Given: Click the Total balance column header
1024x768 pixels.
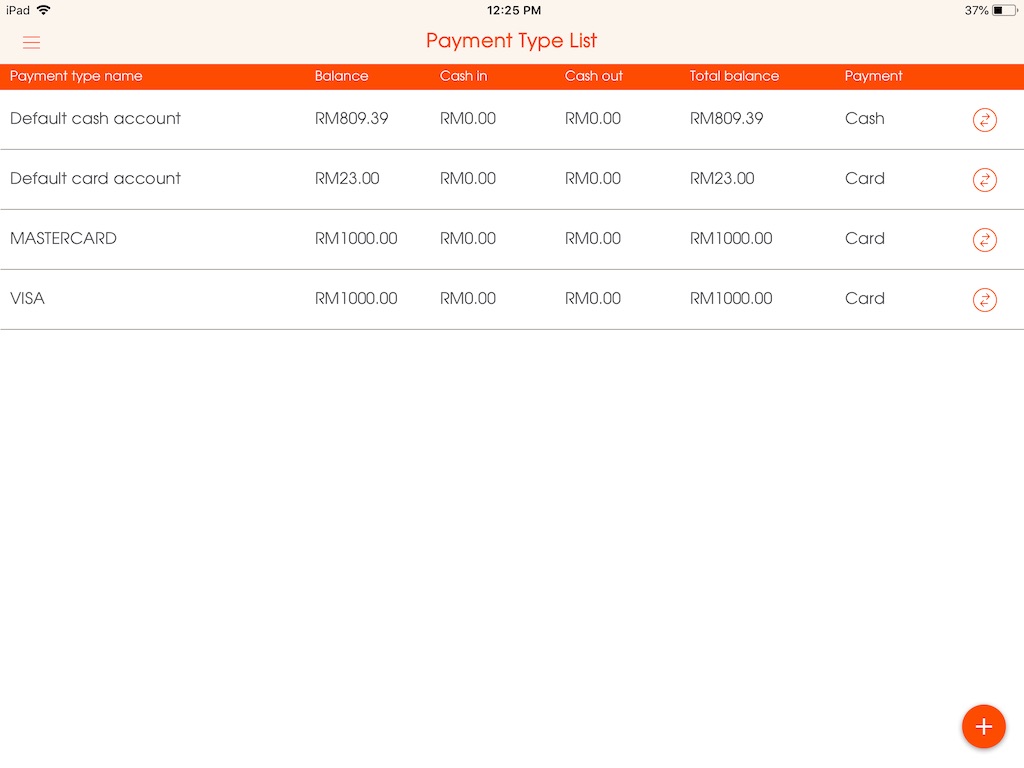Looking at the screenshot, I should (x=734, y=76).
